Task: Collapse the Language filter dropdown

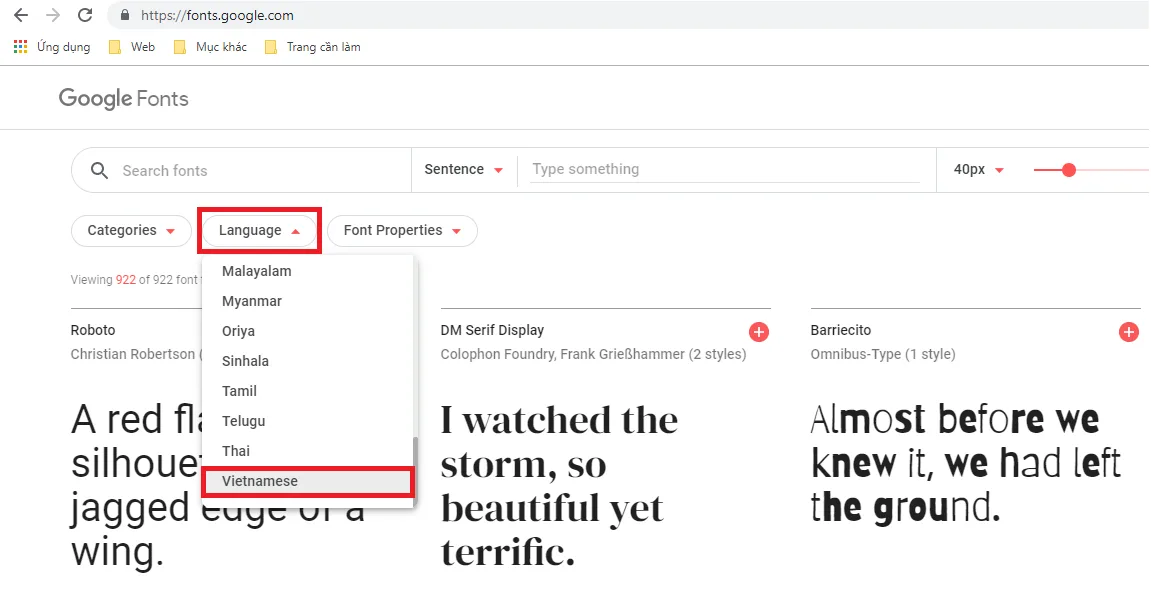Action: (x=259, y=231)
